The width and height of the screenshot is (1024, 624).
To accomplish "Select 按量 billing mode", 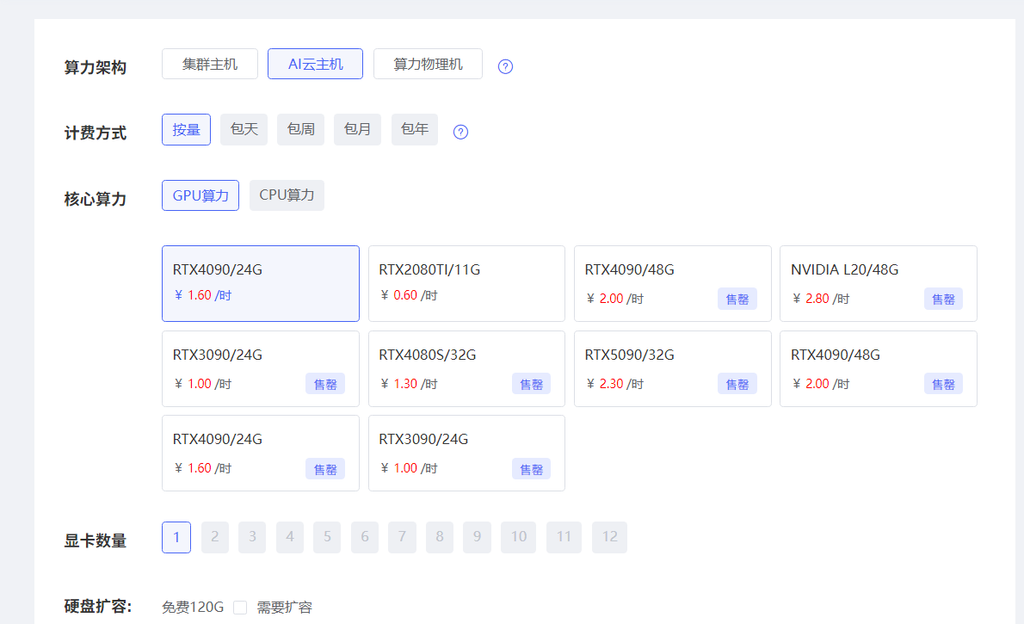I will click(x=186, y=129).
